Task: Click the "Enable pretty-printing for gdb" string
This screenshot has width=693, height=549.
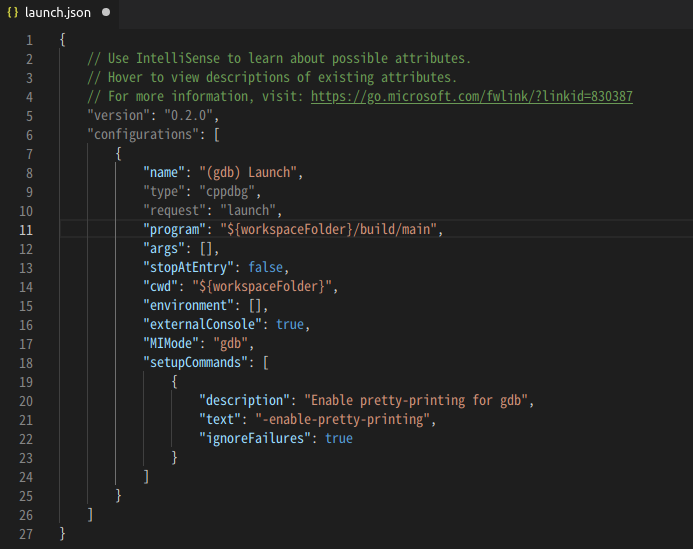Action: click(416, 400)
